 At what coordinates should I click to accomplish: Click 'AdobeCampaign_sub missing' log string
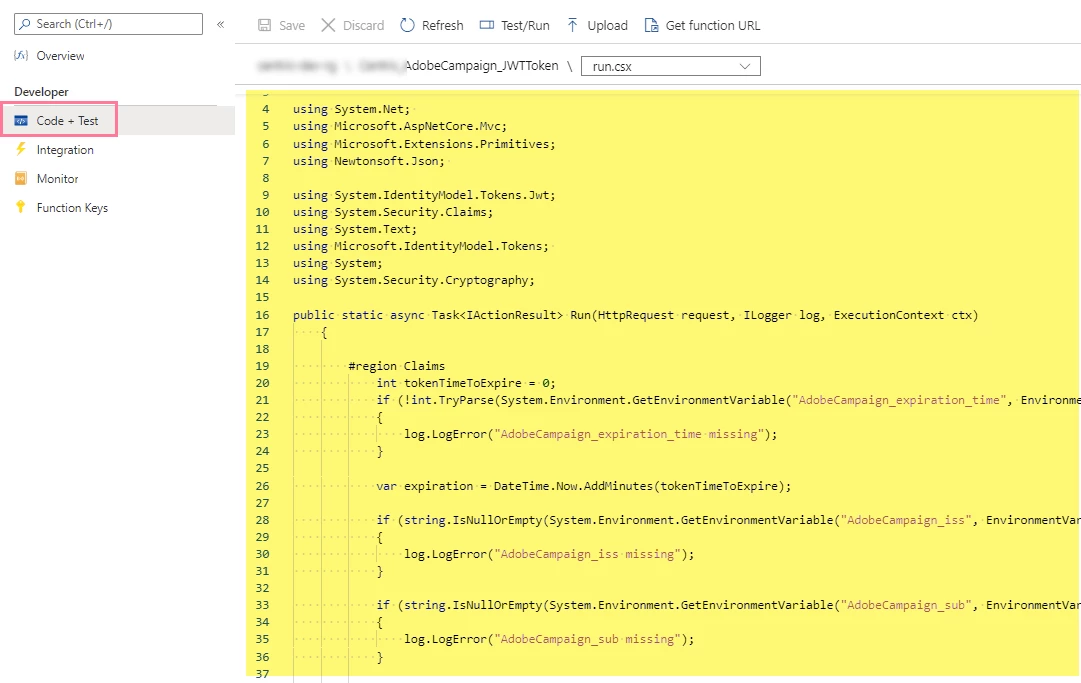587,639
